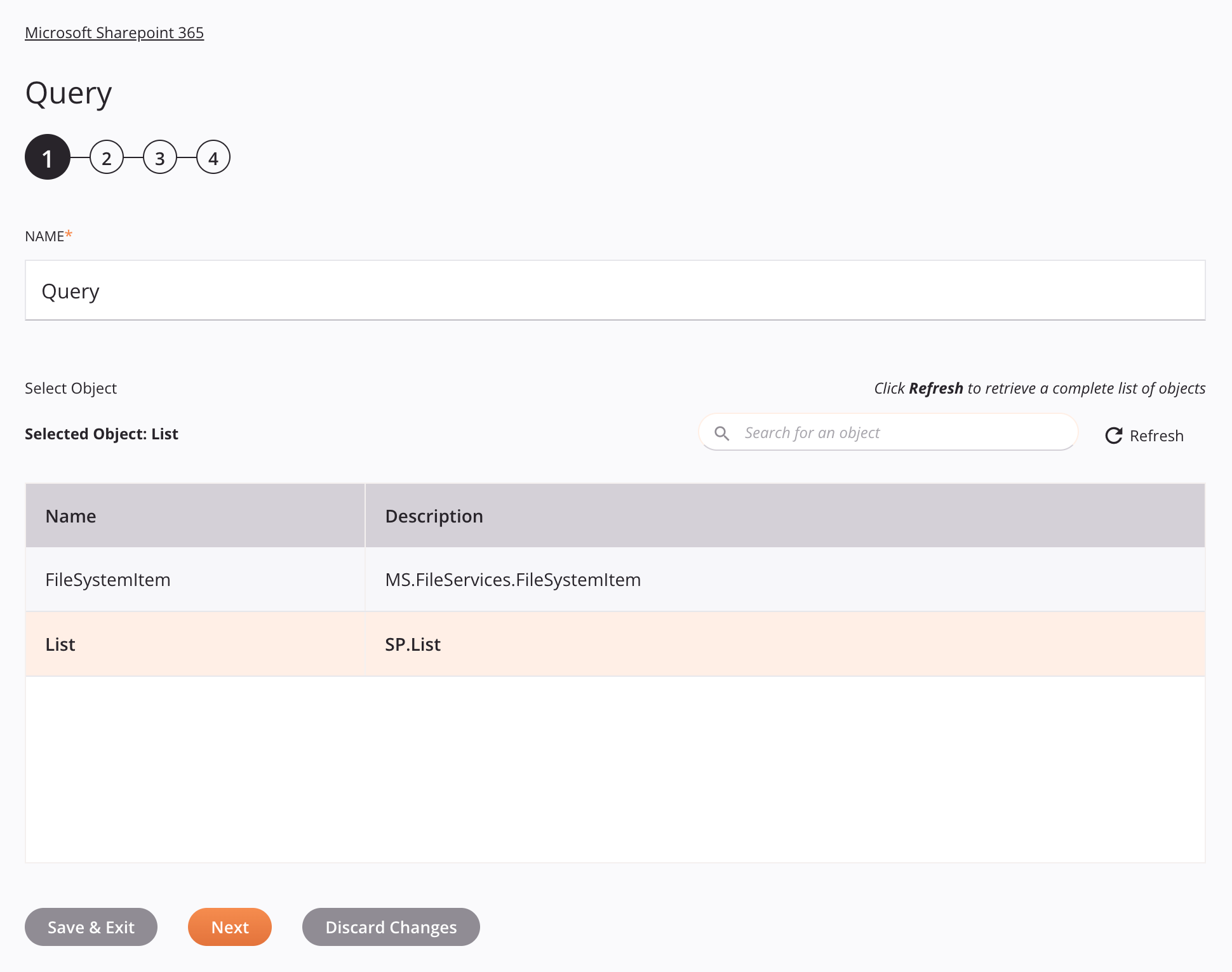
Task: Expand the Select Object dropdown panel
Action: point(71,388)
